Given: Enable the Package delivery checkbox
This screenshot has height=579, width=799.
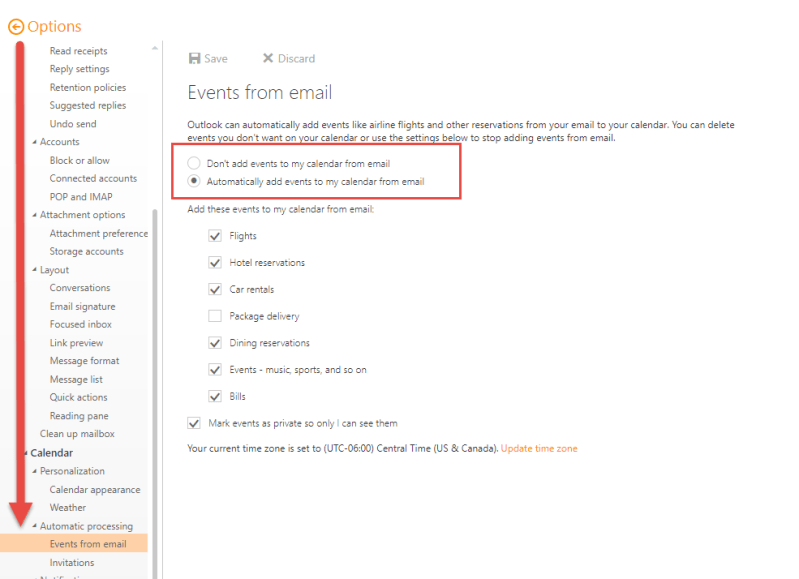Looking at the screenshot, I should (214, 316).
